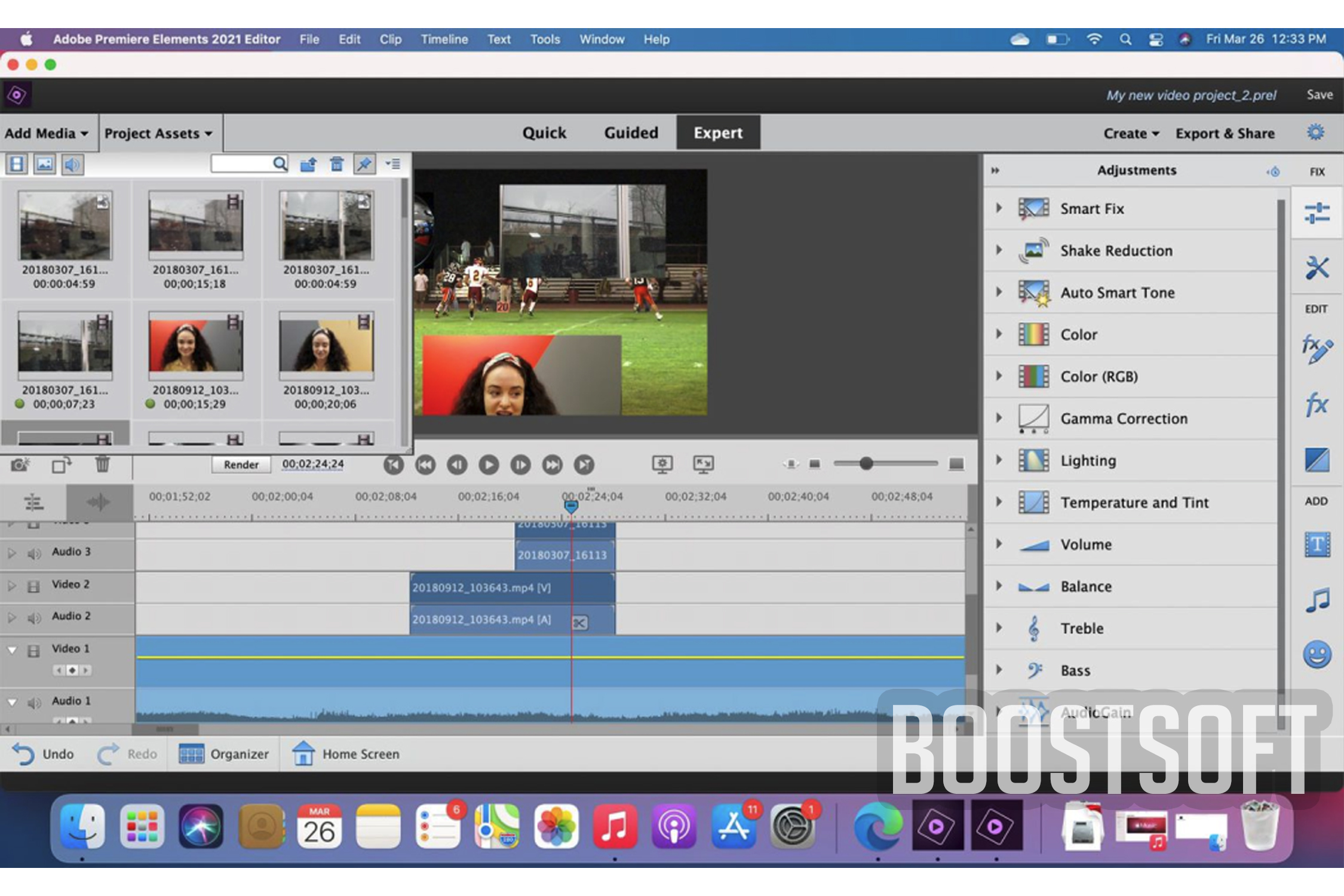Screen dimensions: 1344x896
Task: Switch to the Guided tab
Action: [x=631, y=133]
